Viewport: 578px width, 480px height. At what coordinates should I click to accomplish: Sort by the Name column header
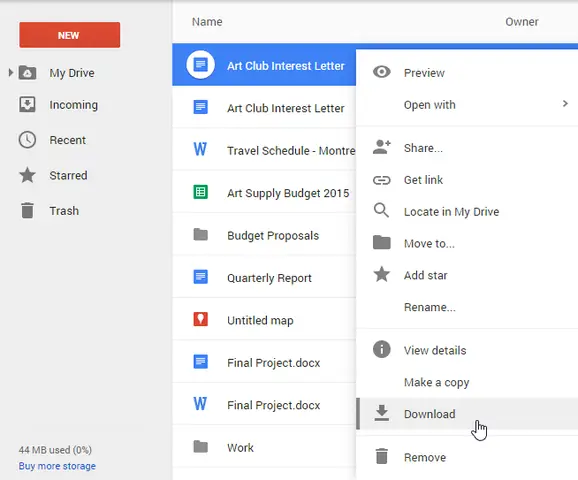207,22
